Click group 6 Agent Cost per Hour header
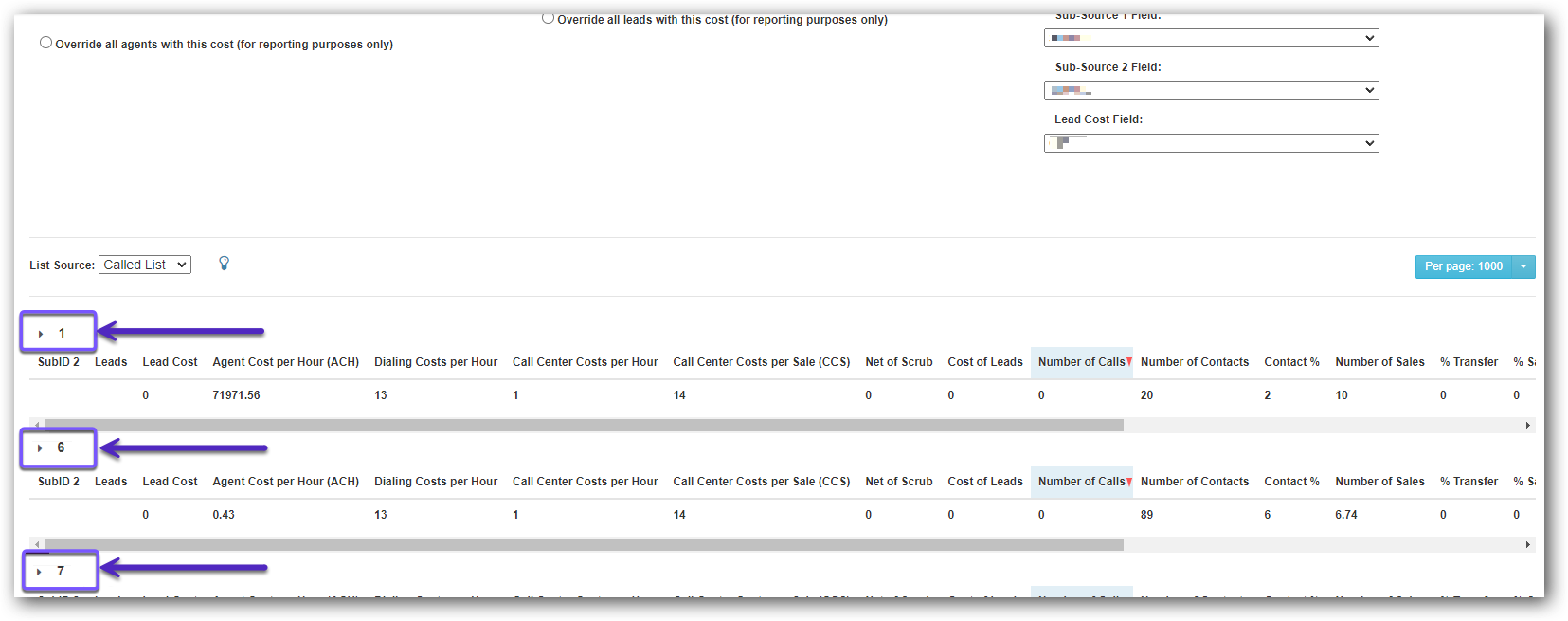 (285, 482)
